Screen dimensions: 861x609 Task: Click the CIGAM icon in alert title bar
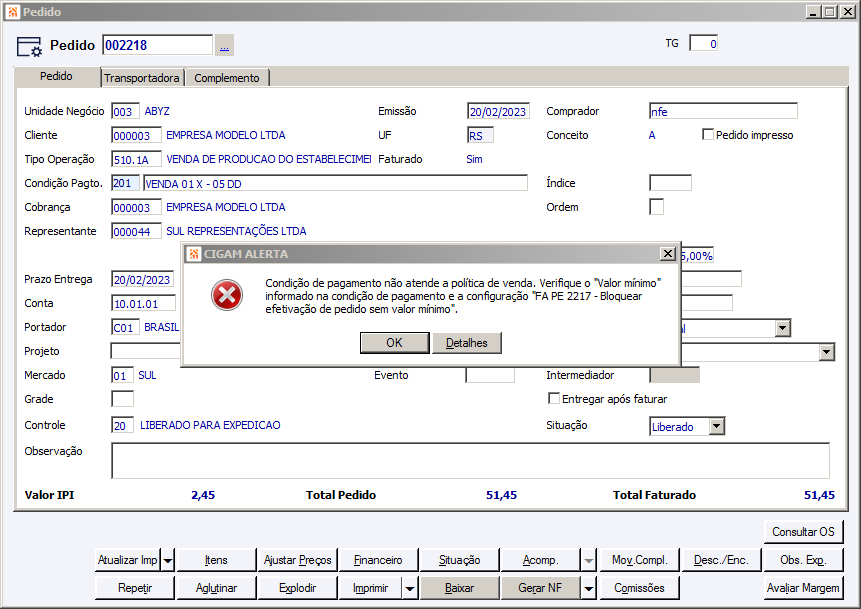194,254
